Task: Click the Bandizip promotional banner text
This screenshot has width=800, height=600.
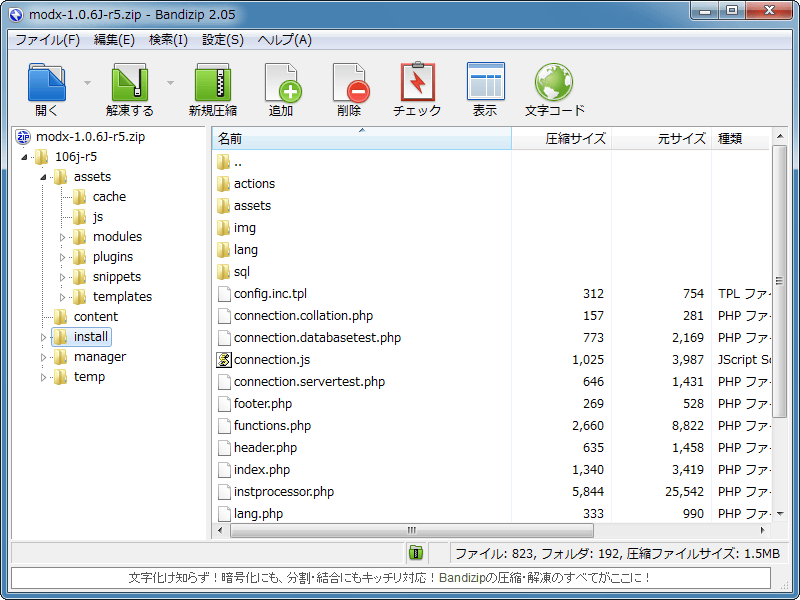Action: 390,578
